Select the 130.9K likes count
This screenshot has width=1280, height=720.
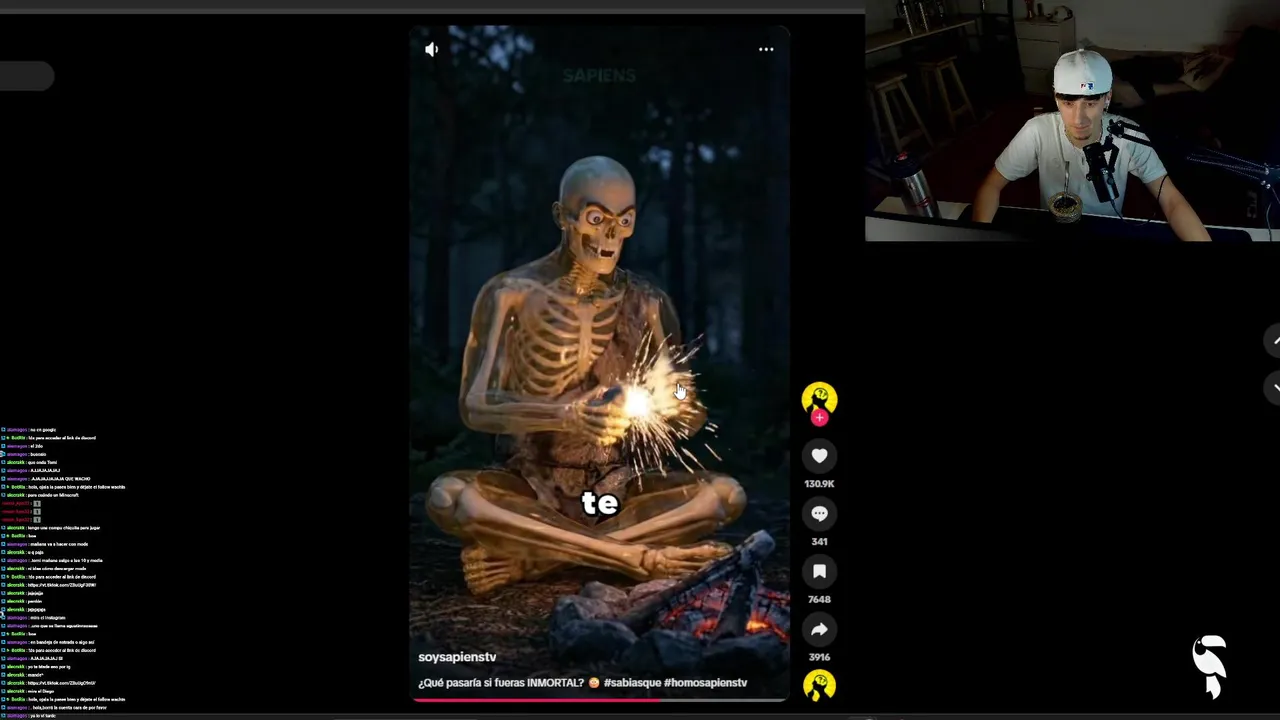click(x=819, y=484)
